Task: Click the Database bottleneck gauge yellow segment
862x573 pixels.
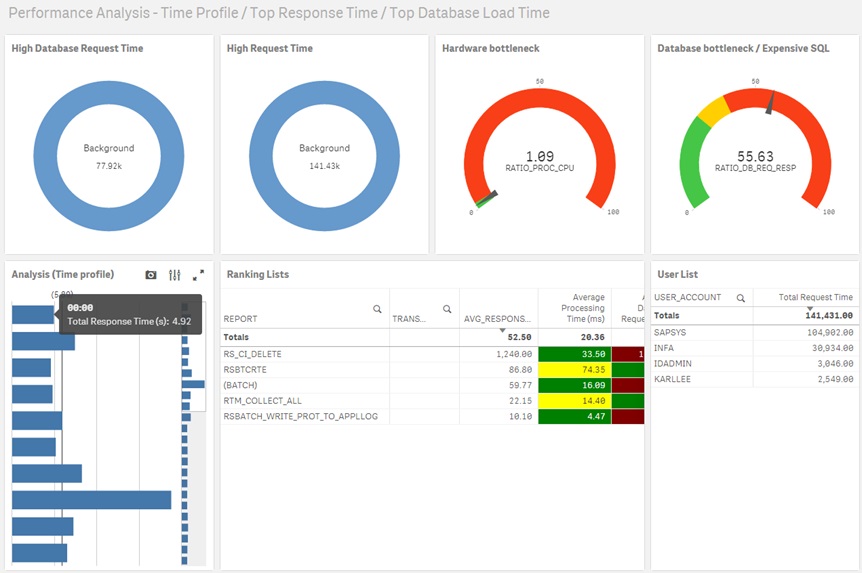Action: [x=714, y=112]
